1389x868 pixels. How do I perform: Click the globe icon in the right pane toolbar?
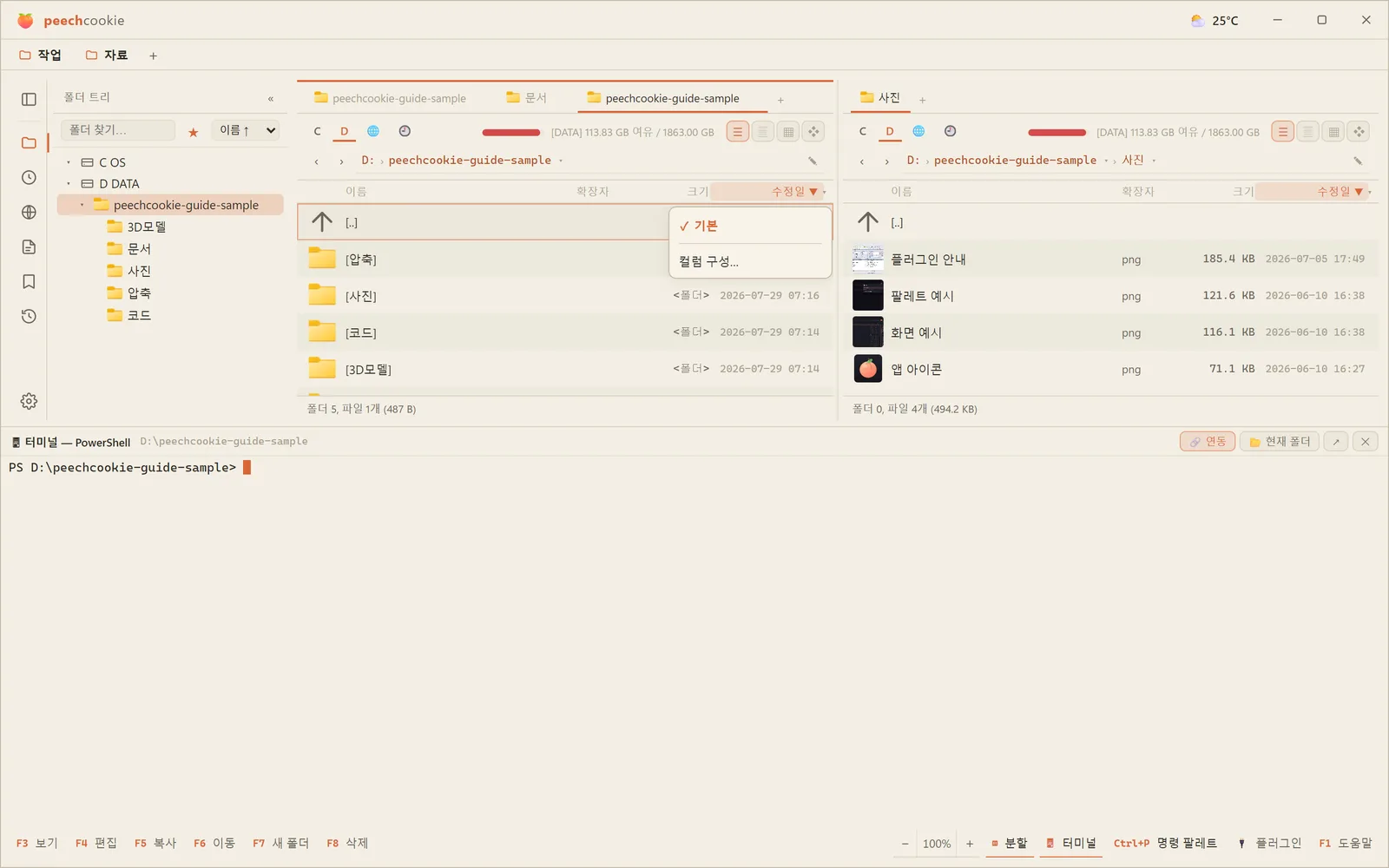[x=918, y=131]
